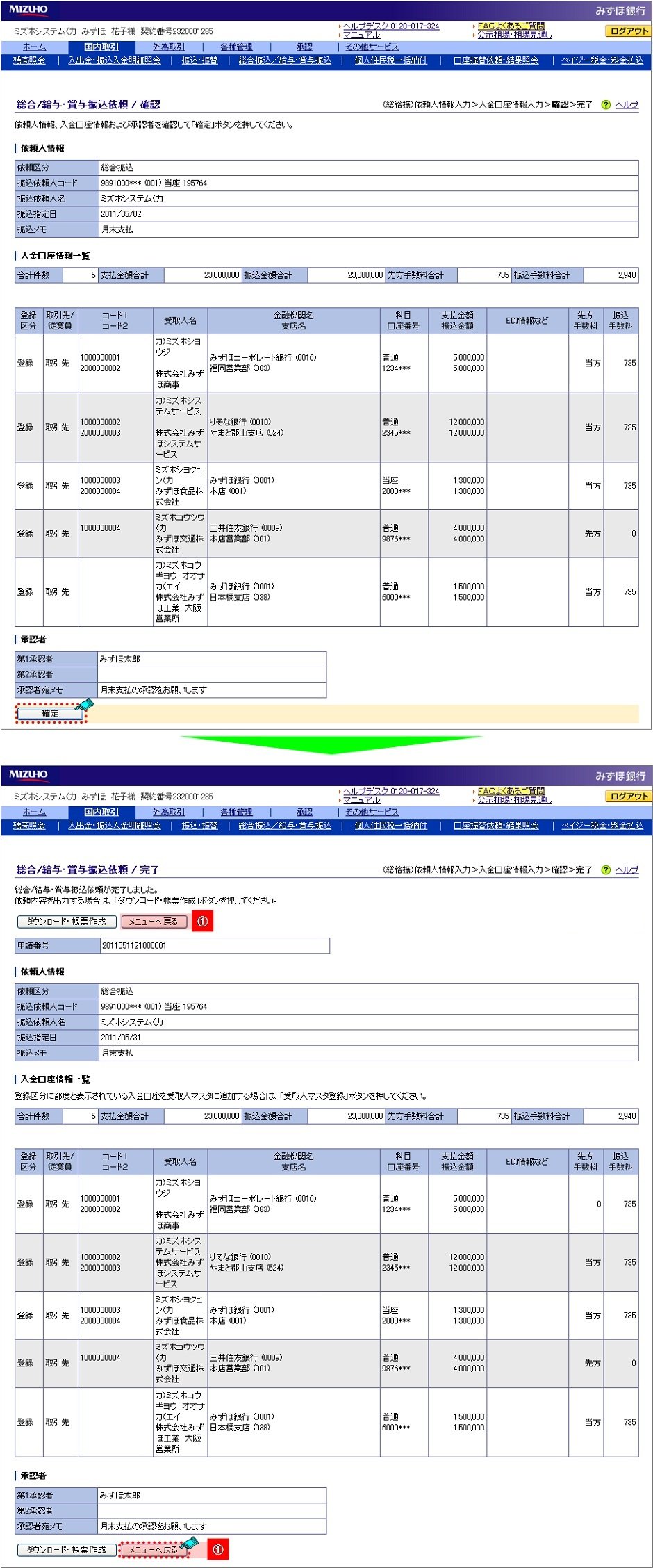Open 残高照会 submenu on the 確認 screen
The width and height of the screenshot is (653, 1568).
click(29, 60)
